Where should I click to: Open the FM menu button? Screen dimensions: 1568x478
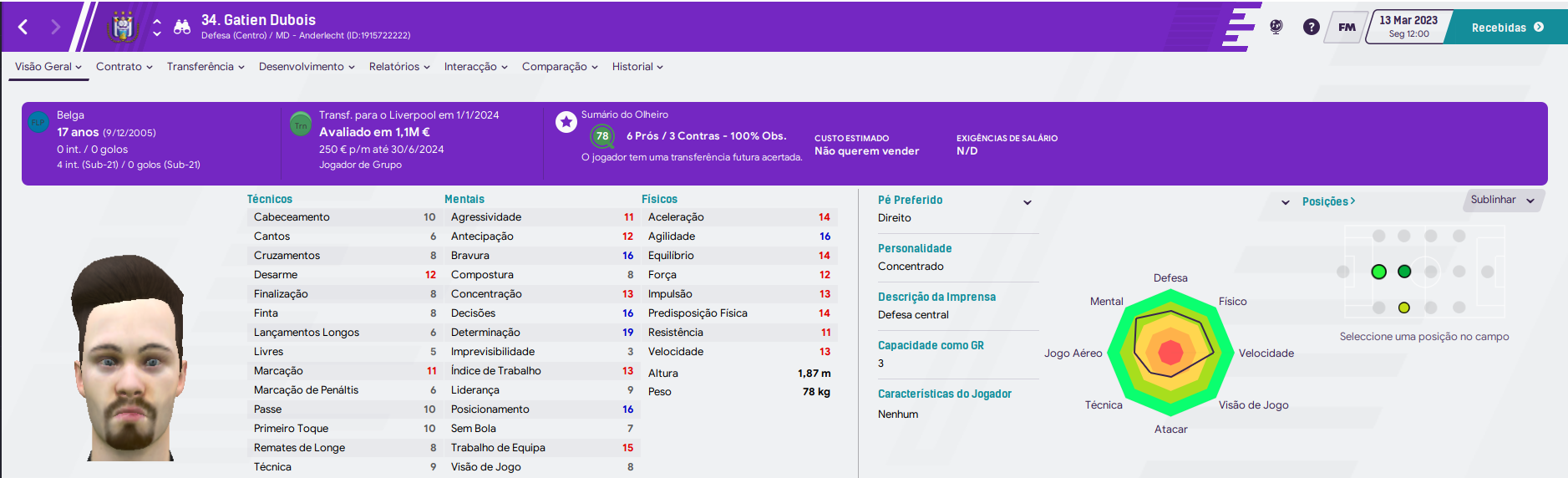coord(1347,27)
